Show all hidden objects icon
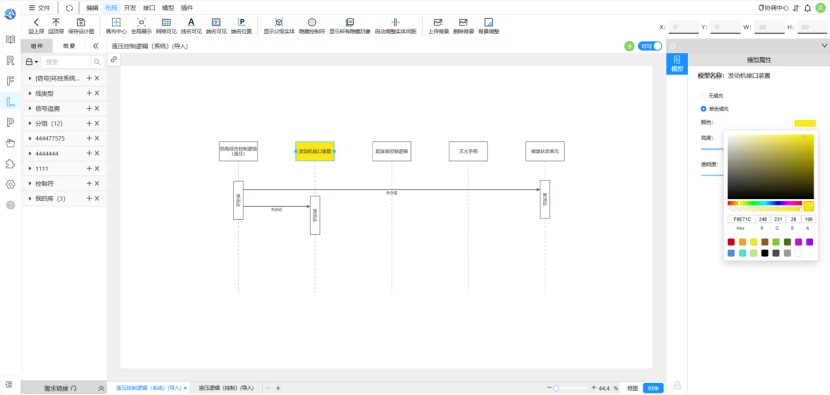 [349, 22]
